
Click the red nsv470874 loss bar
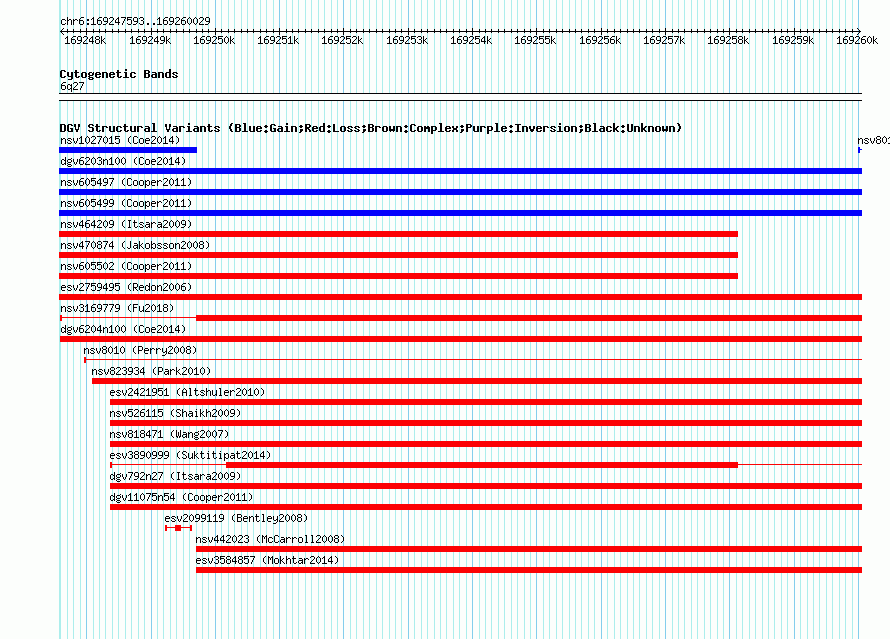398,255
